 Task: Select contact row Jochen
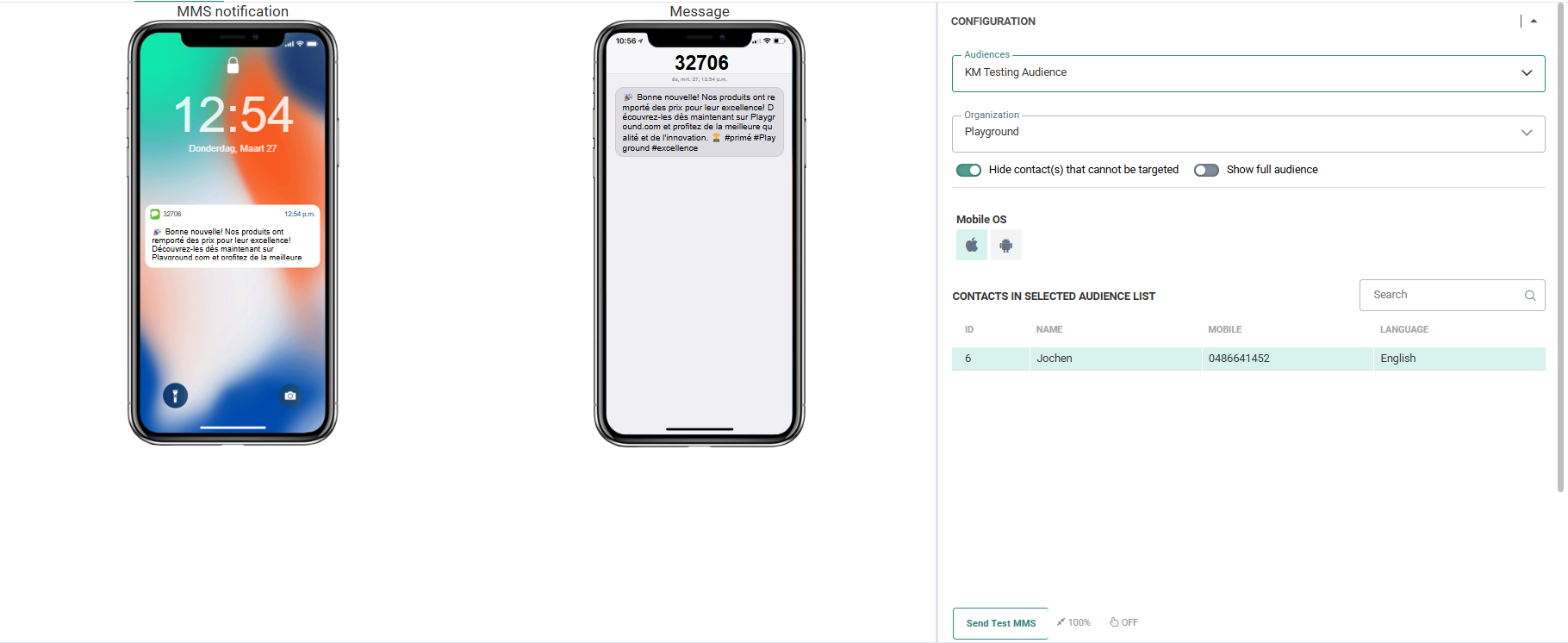coord(1248,359)
